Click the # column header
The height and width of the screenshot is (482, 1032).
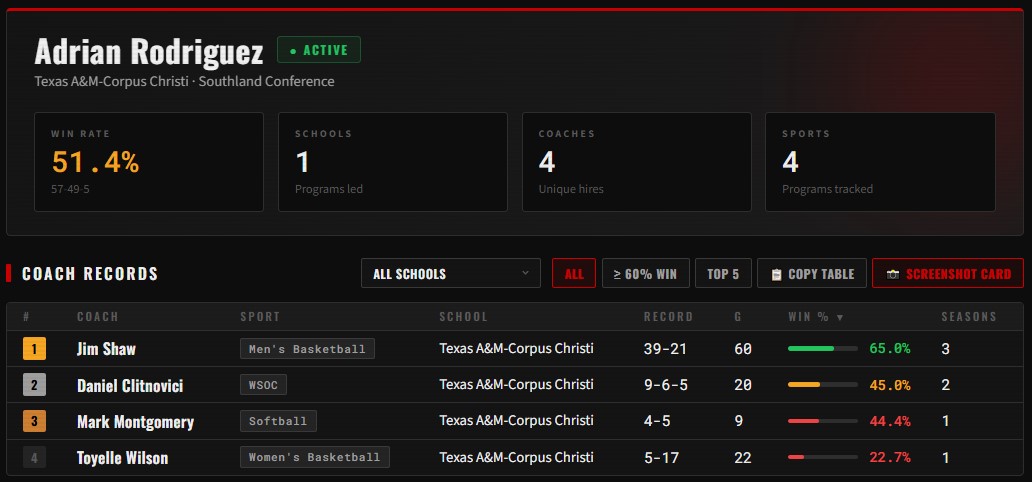[x=26, y=317]
